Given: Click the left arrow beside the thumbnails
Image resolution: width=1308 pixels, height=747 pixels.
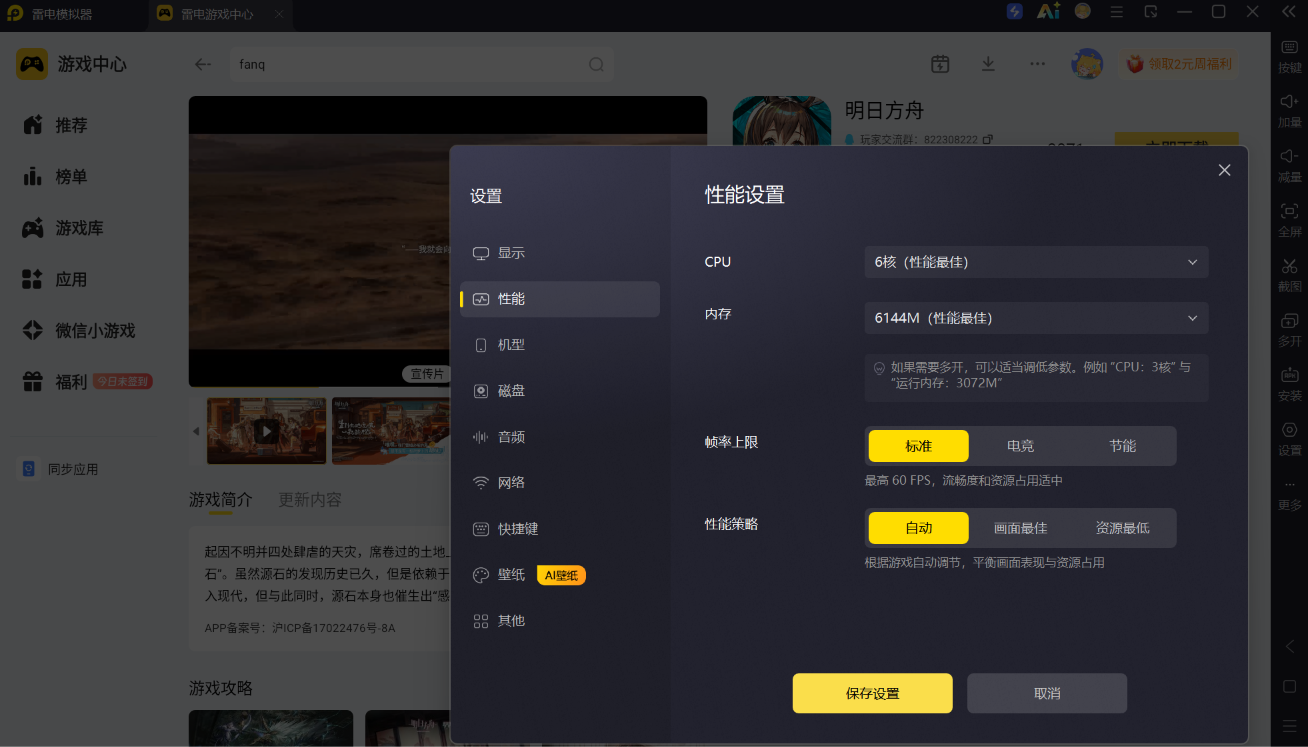Looking at the screenshot, I should coord(196,431).
